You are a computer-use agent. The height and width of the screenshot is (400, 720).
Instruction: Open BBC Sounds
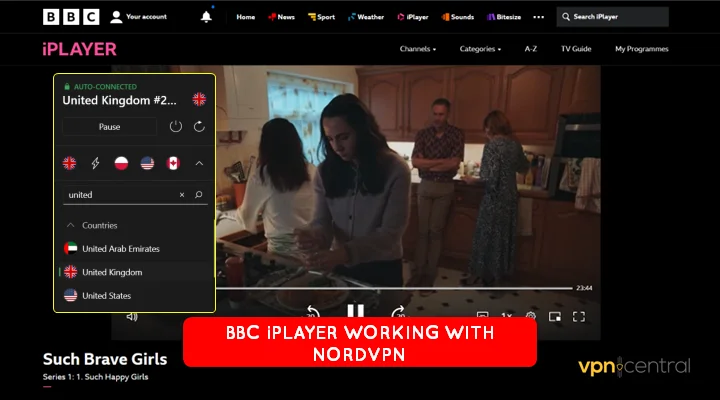457,17
